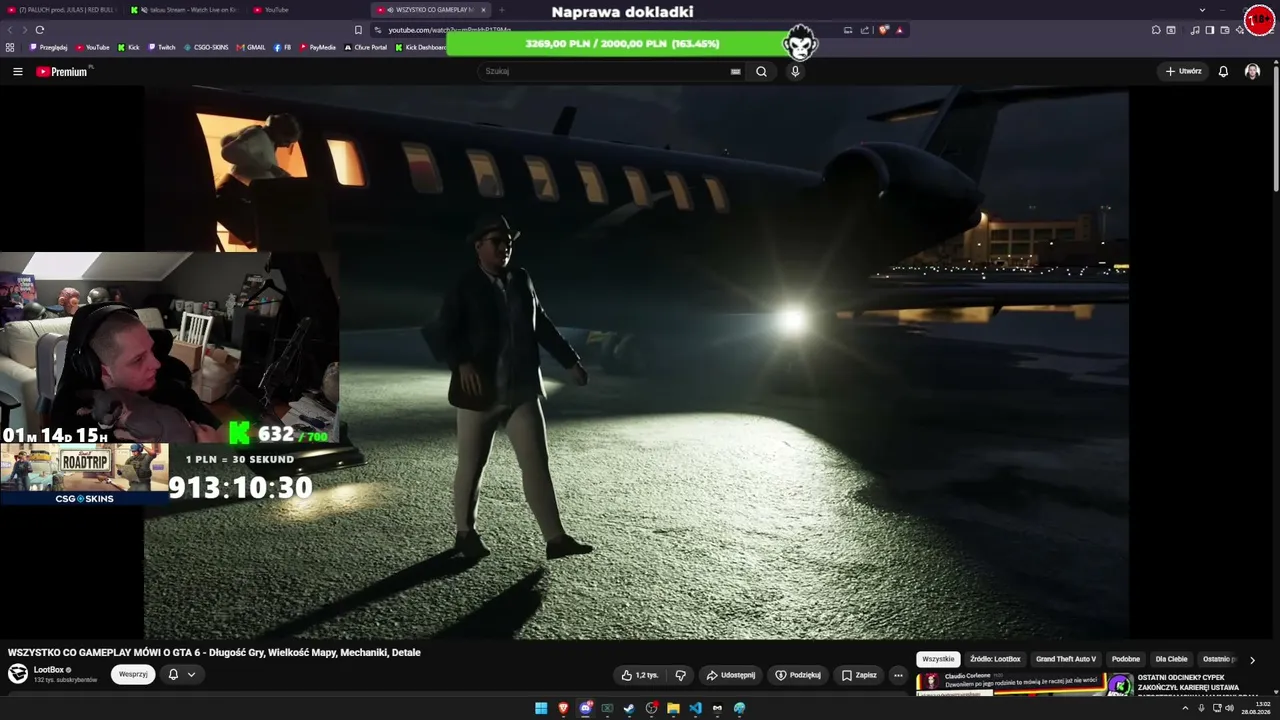Bookmark this page with the bookmark icon
Viewport: 1280px width, 720px height.
(358, 30)
